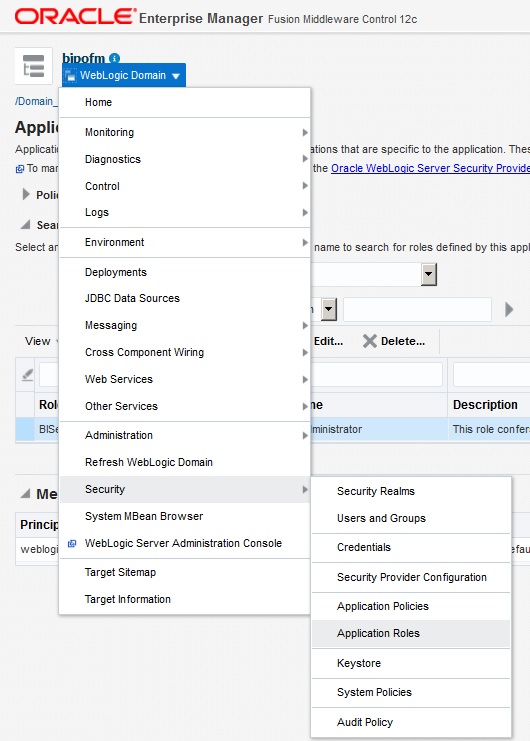Open System MBean Browser
This screenshot has height=741, width=530.
(185, 516)
